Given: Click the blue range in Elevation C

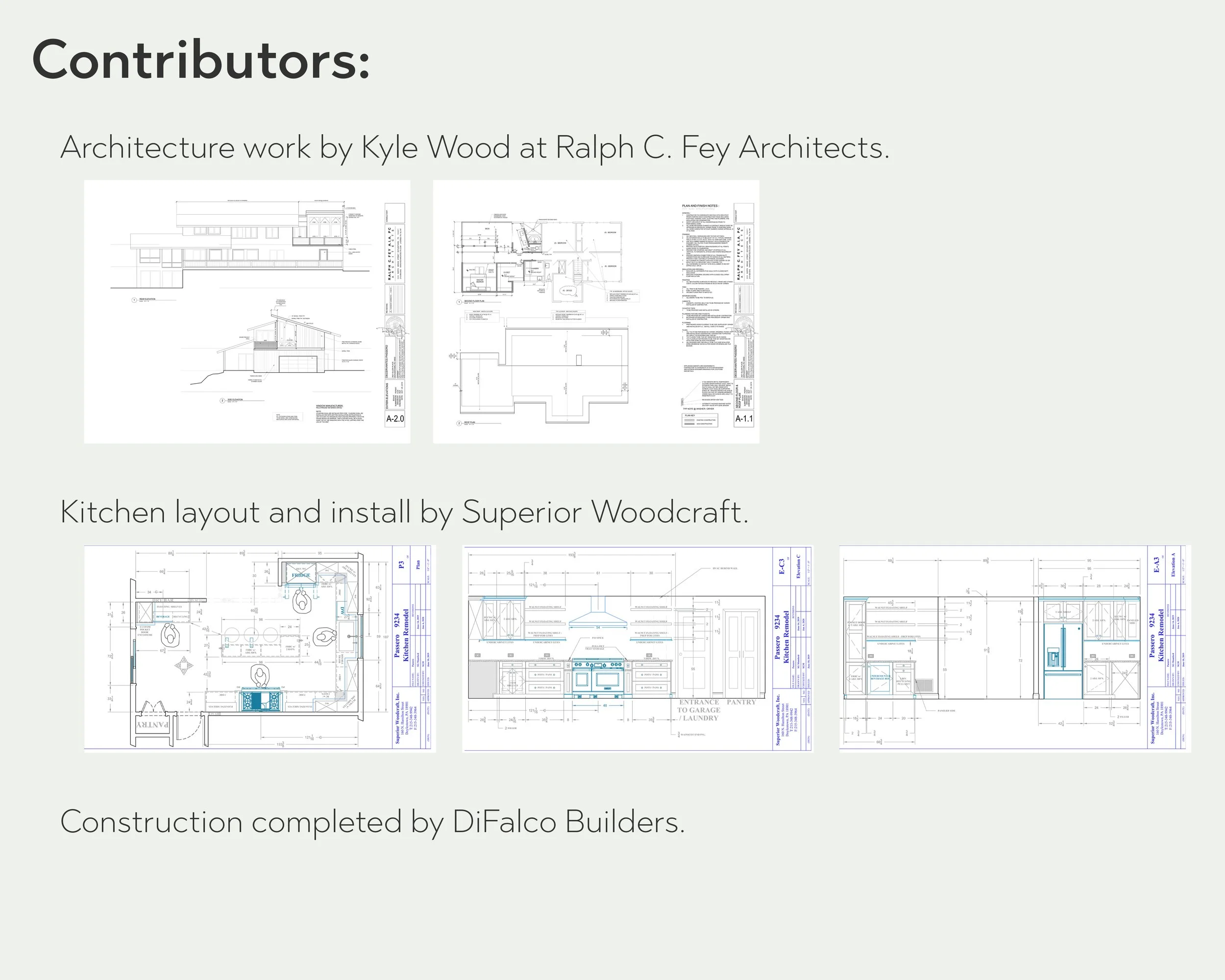Looking at the screenshot, I should tap(599, 677).
